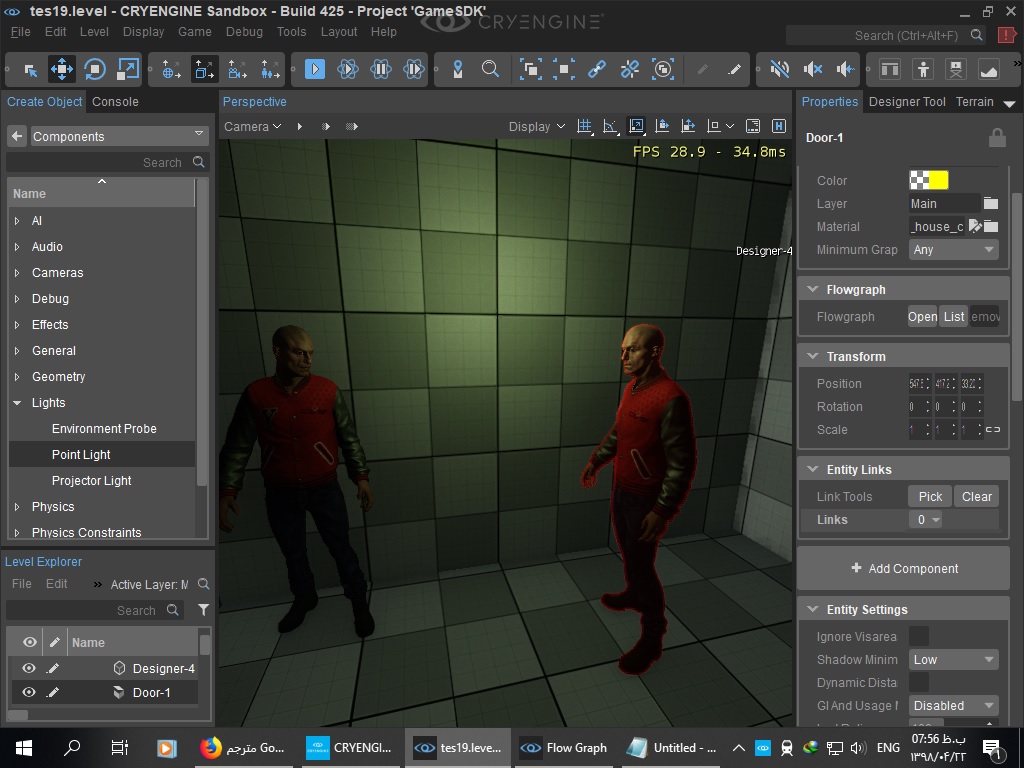Screen dimensions: 1024x768
Task: Click the Flowgraph Open button
Action: coord(922,317)
